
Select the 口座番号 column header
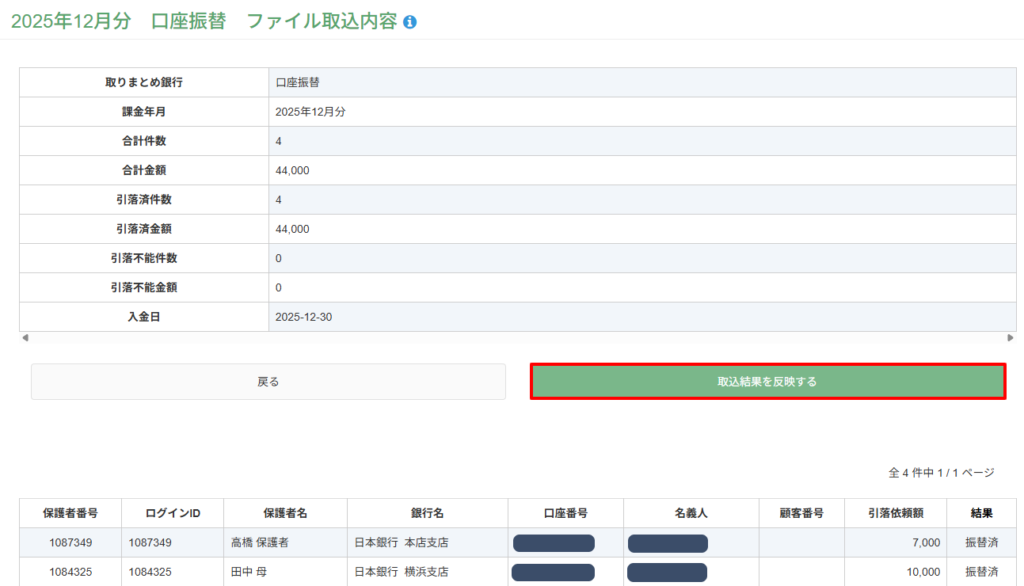point(565,513)
